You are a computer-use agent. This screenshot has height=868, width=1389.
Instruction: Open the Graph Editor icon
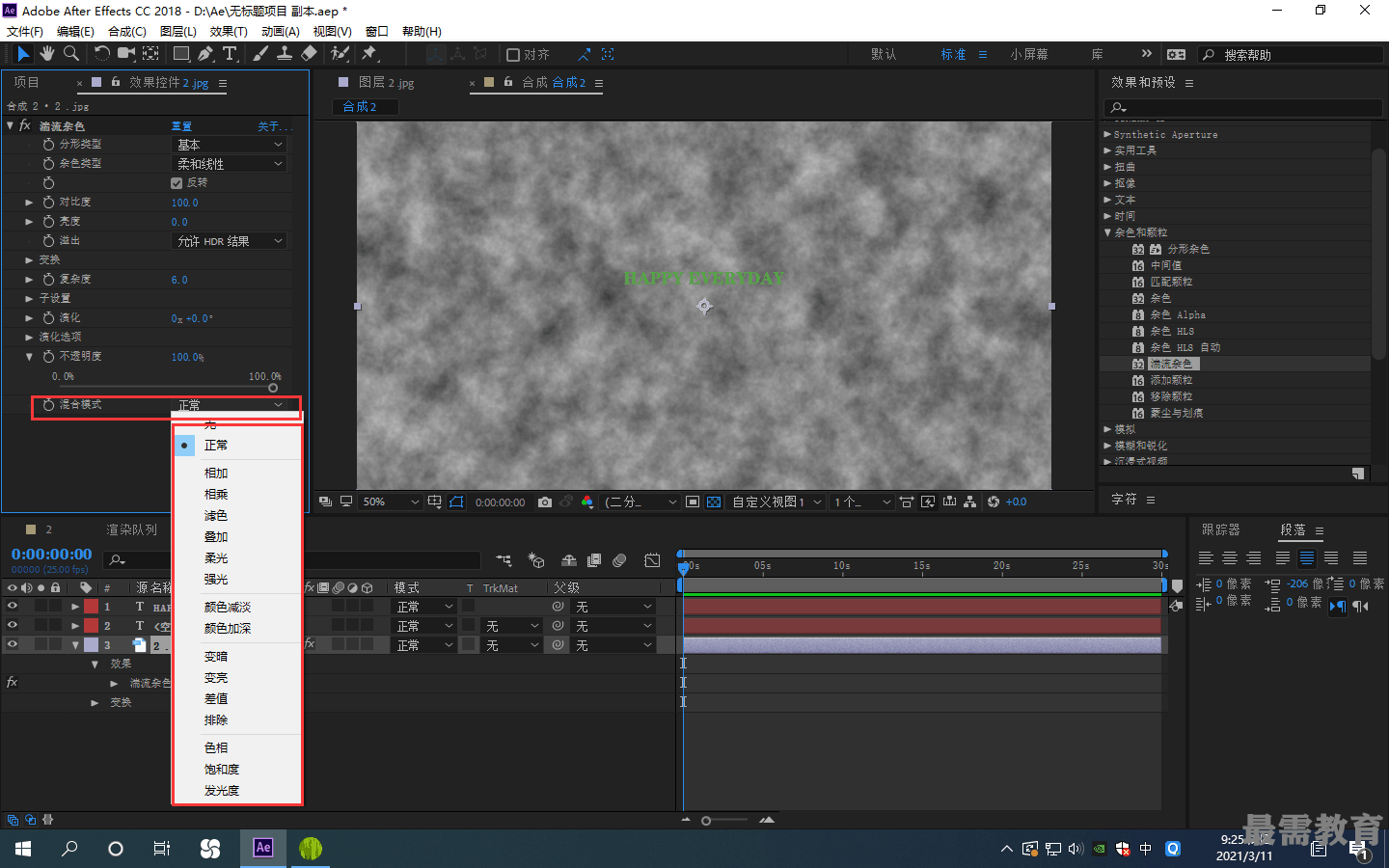pos(652,560)
